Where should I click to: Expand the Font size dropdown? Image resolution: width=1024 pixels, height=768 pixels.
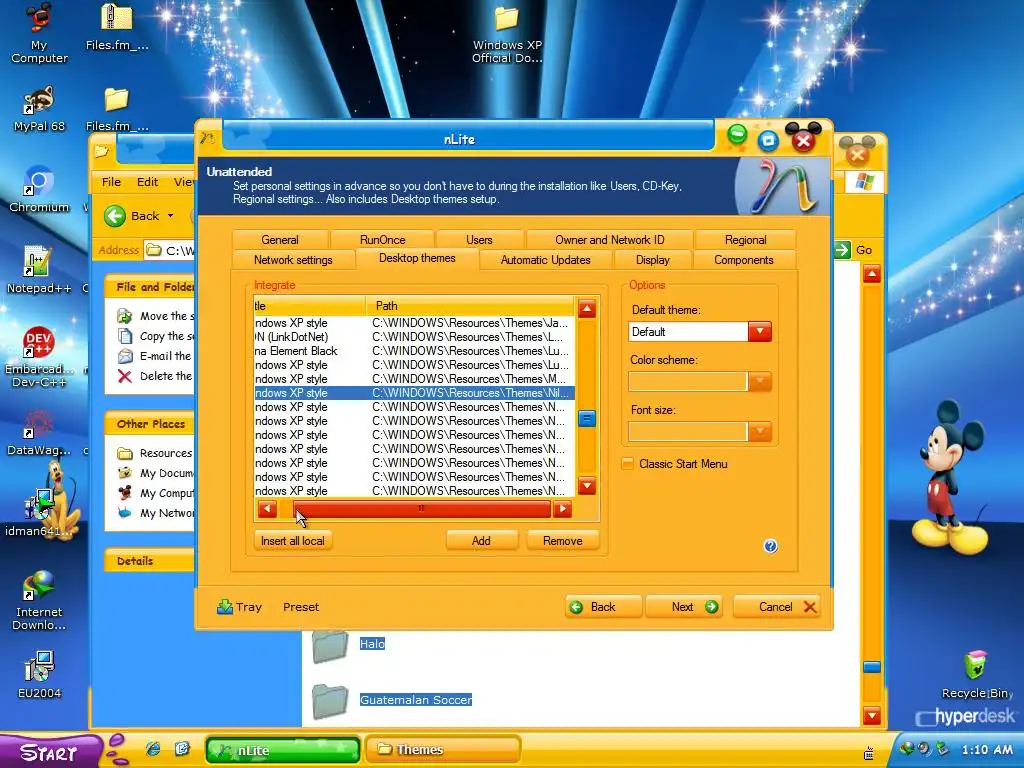[x=760, y=431]
